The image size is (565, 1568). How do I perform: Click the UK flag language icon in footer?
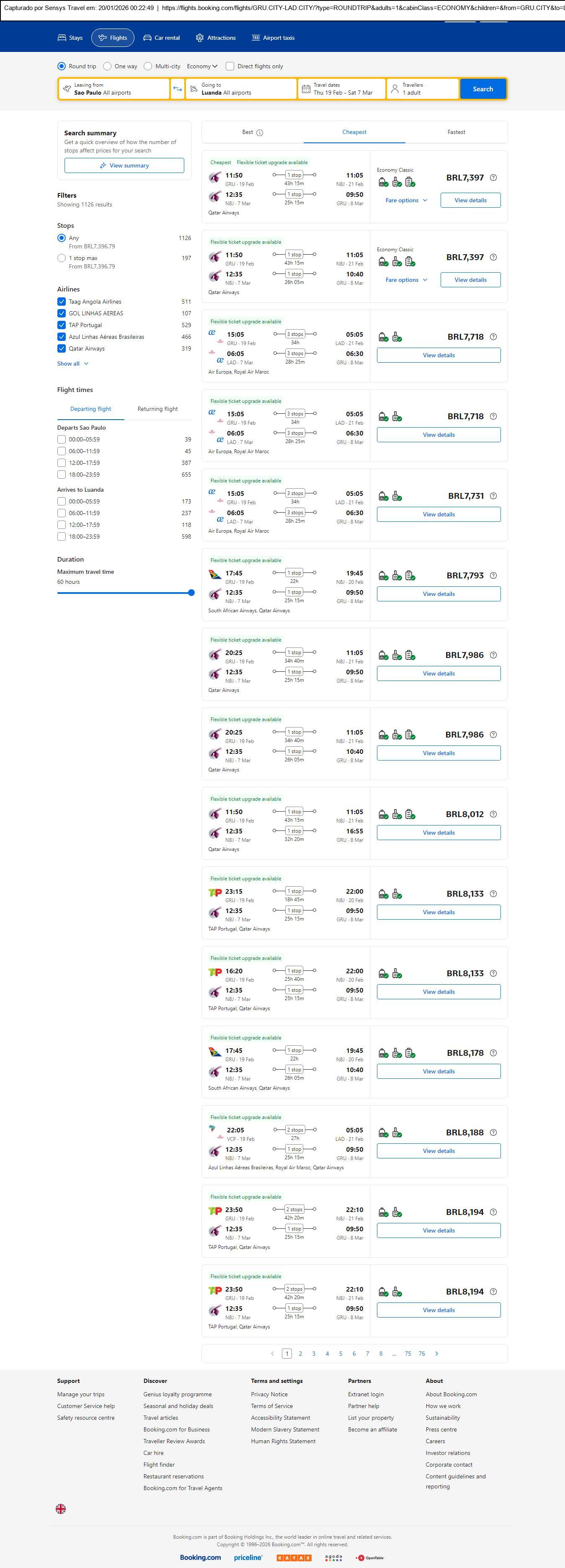(x=61, y=1509)
